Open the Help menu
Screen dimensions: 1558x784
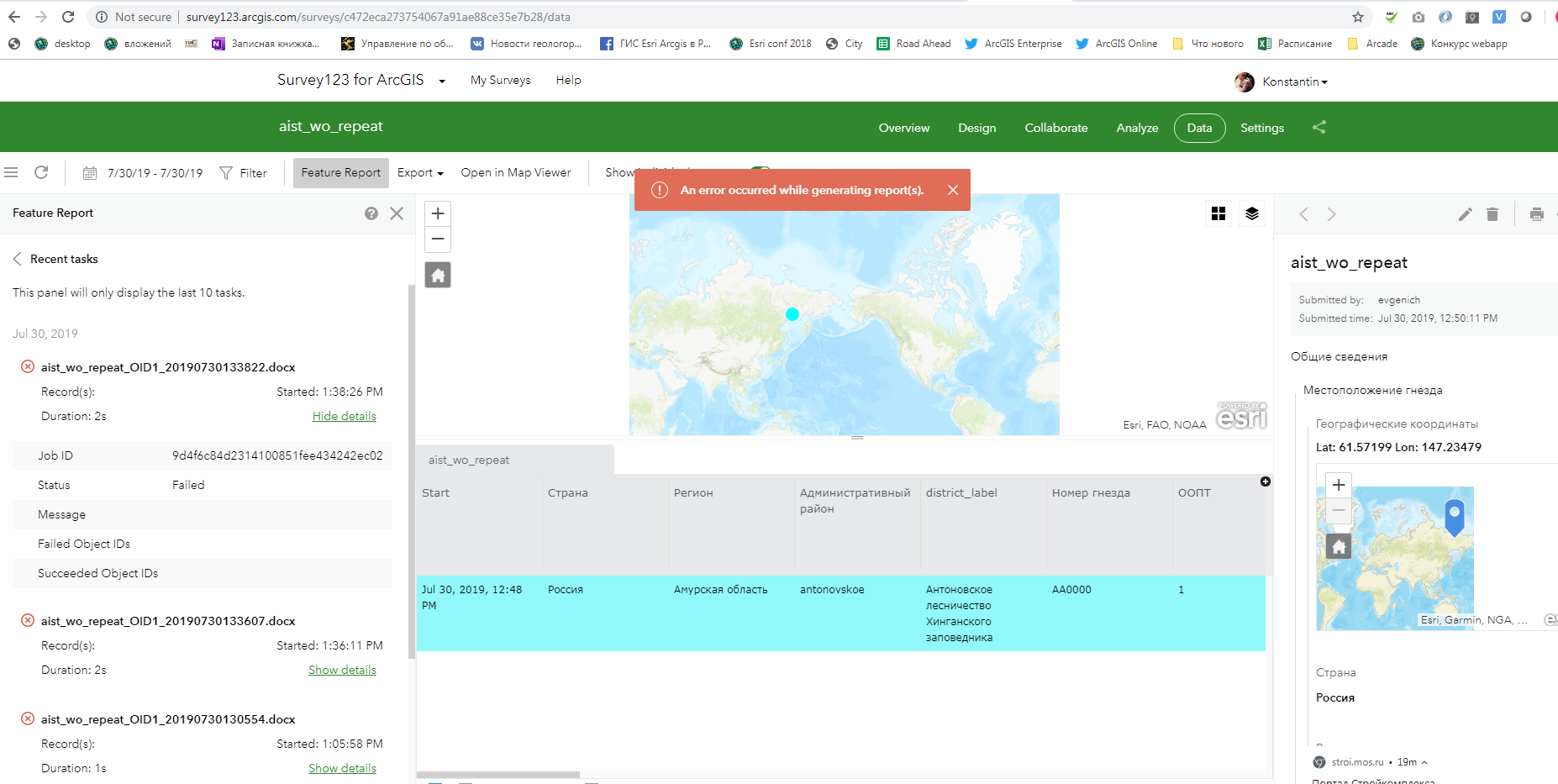tap(568, 80)
